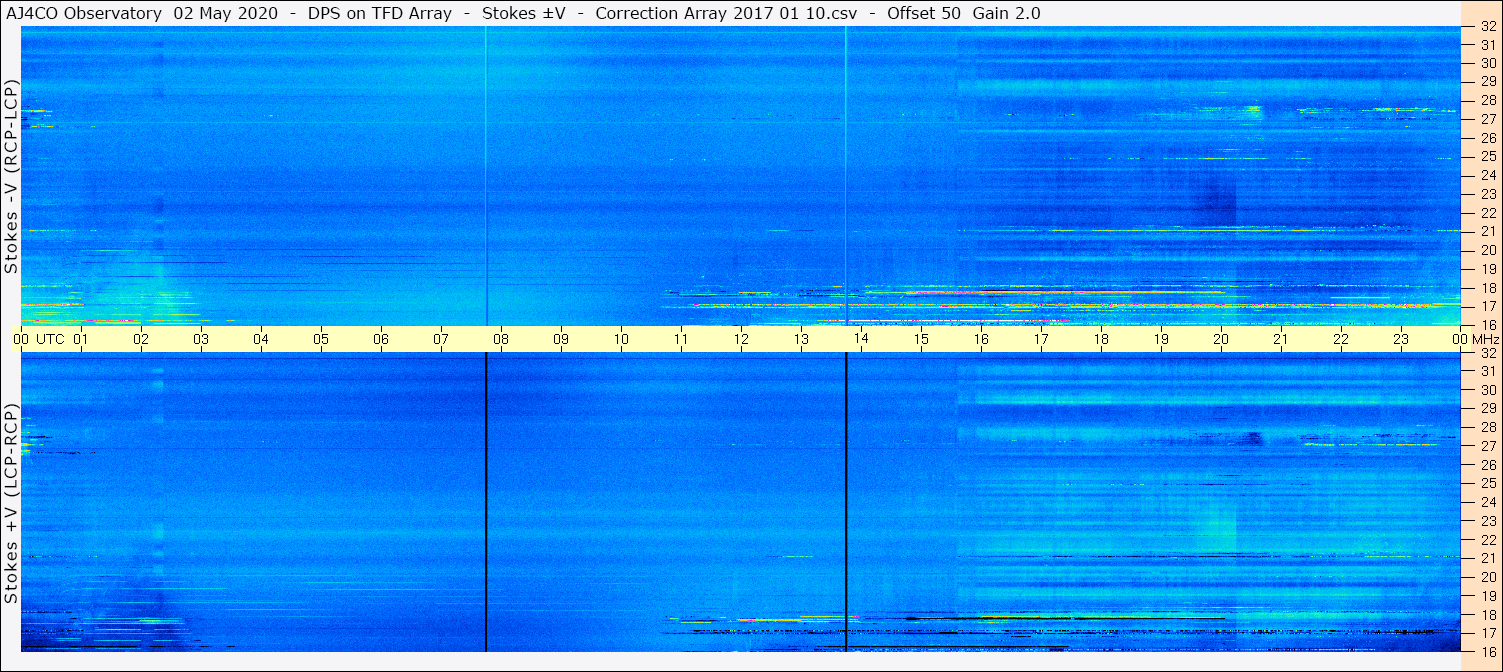This screenshot has width=1503, height=672.
Task: Select the 03 hour tick label
Action: click(201, 340)
